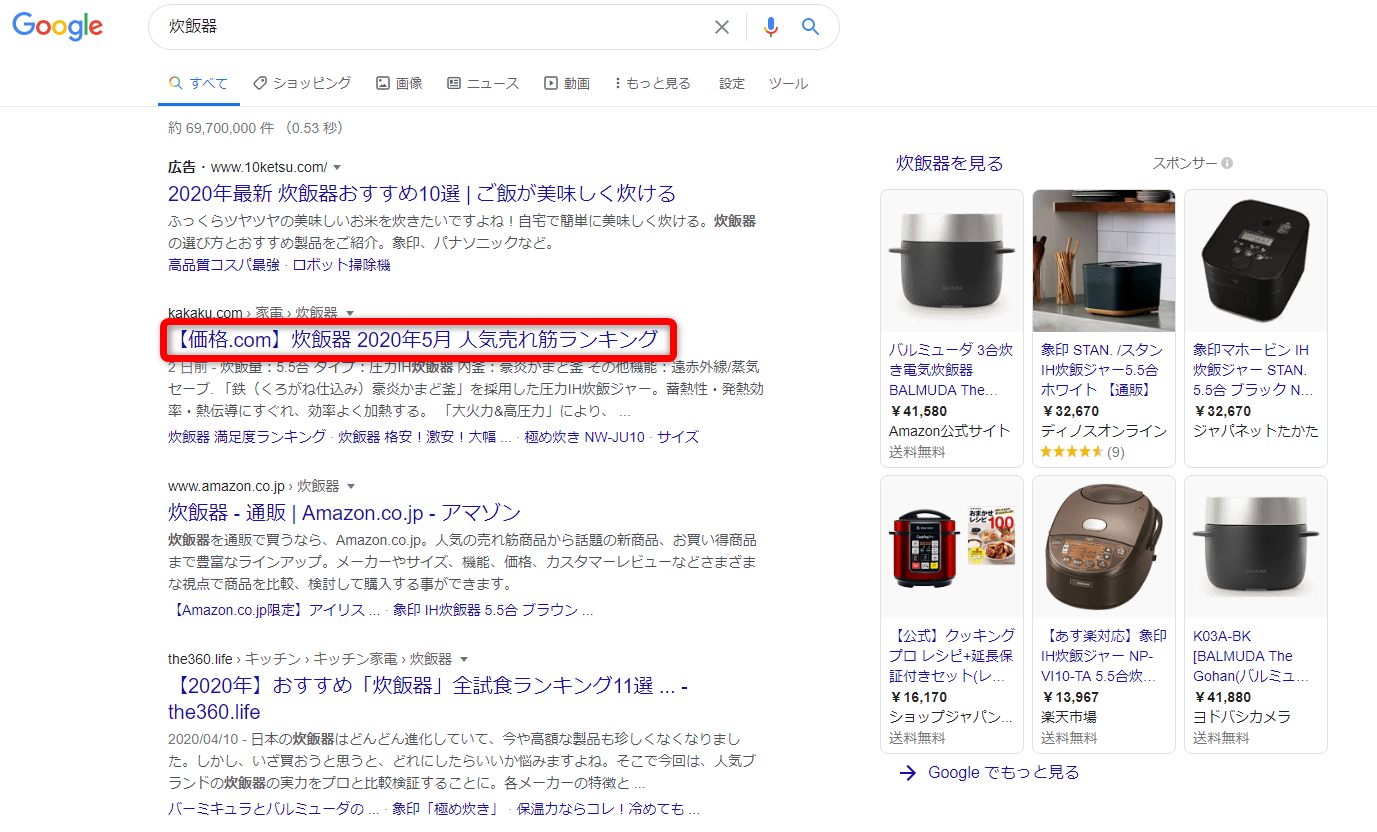Click the arrow icon beside 'Google でもっと見る'
This screenshot has width=1377, height=832.
(x=907, y=772)
